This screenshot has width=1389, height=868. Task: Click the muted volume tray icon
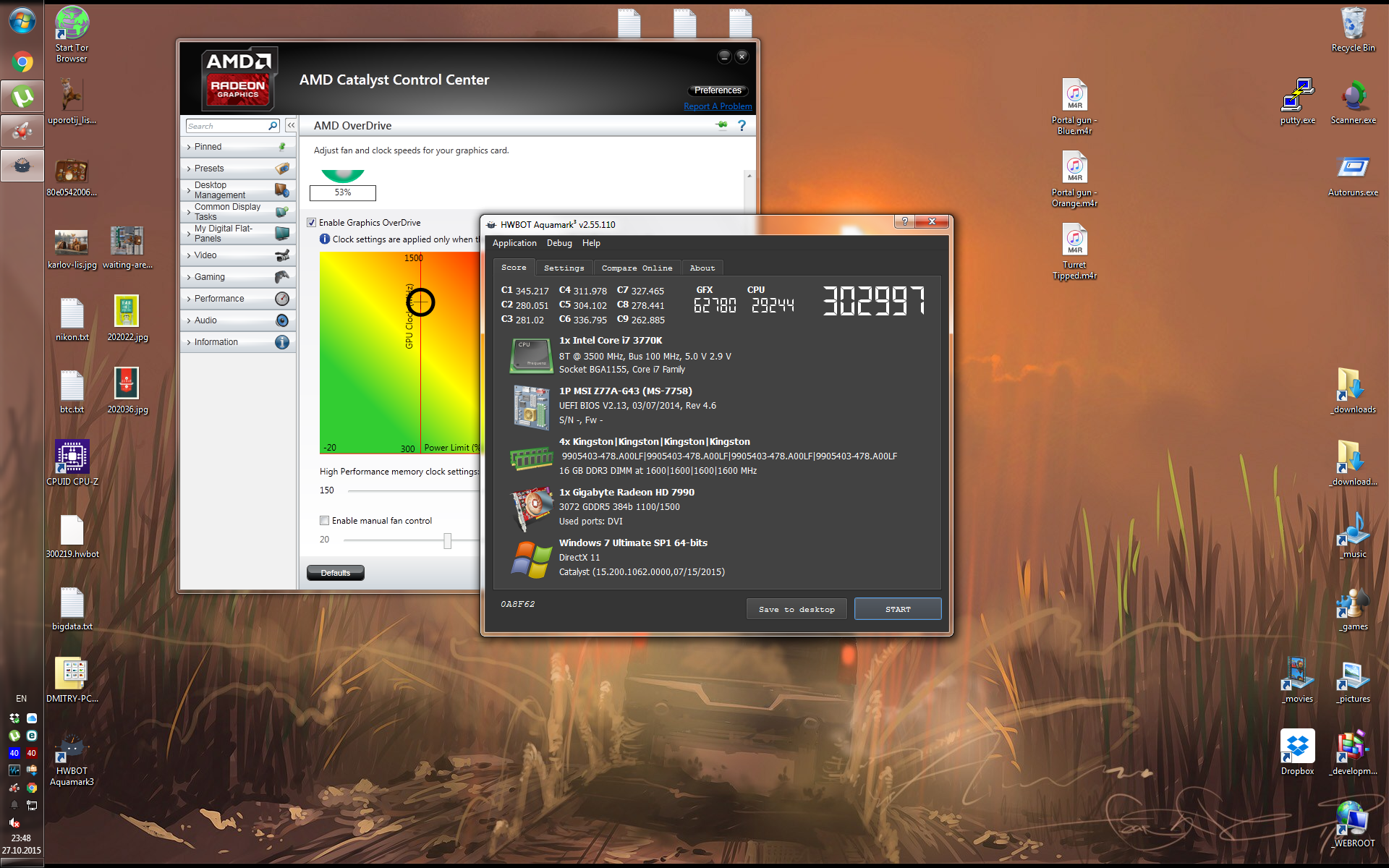(14, 822)
